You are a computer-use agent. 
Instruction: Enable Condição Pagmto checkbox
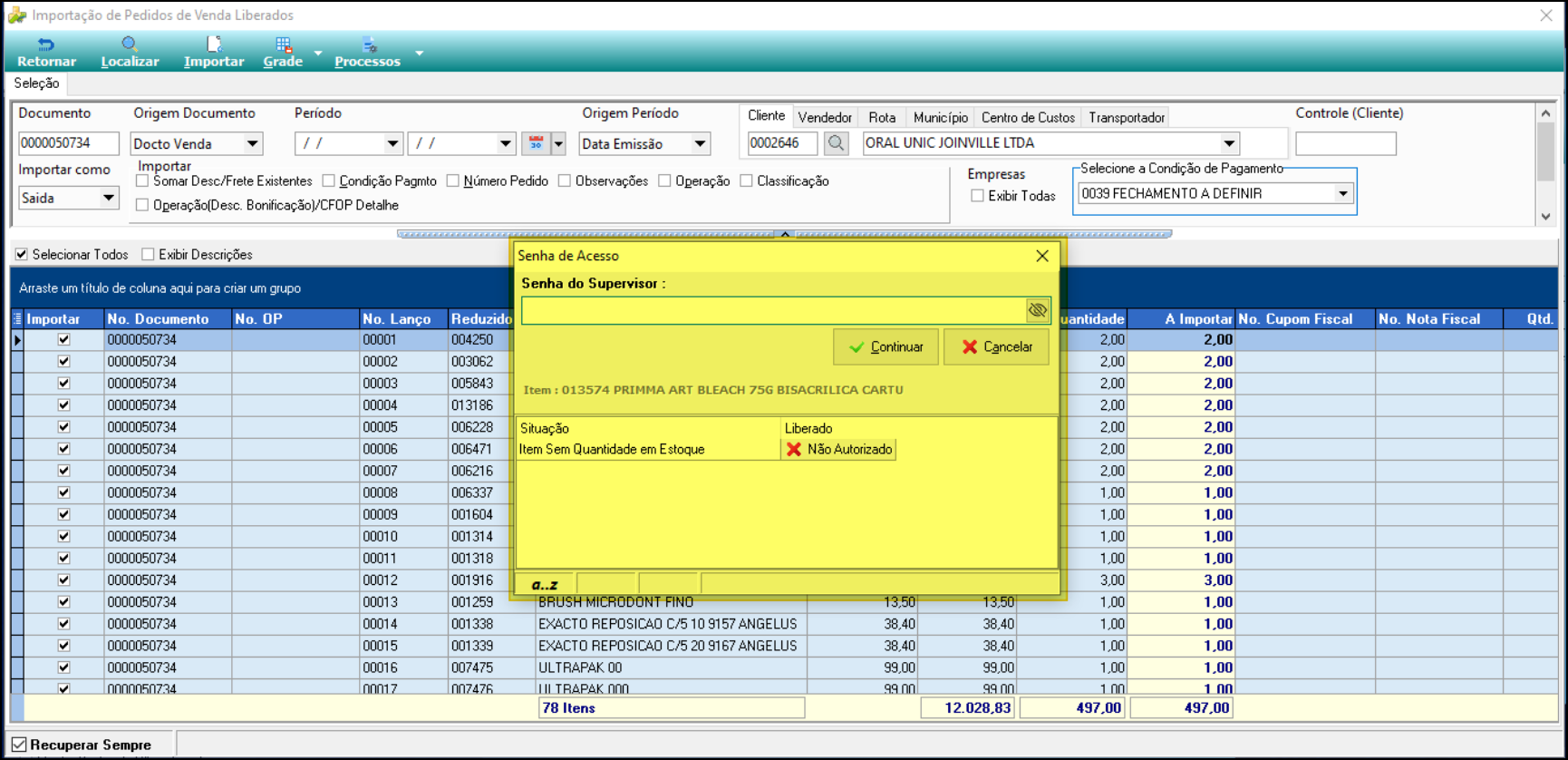328,181
